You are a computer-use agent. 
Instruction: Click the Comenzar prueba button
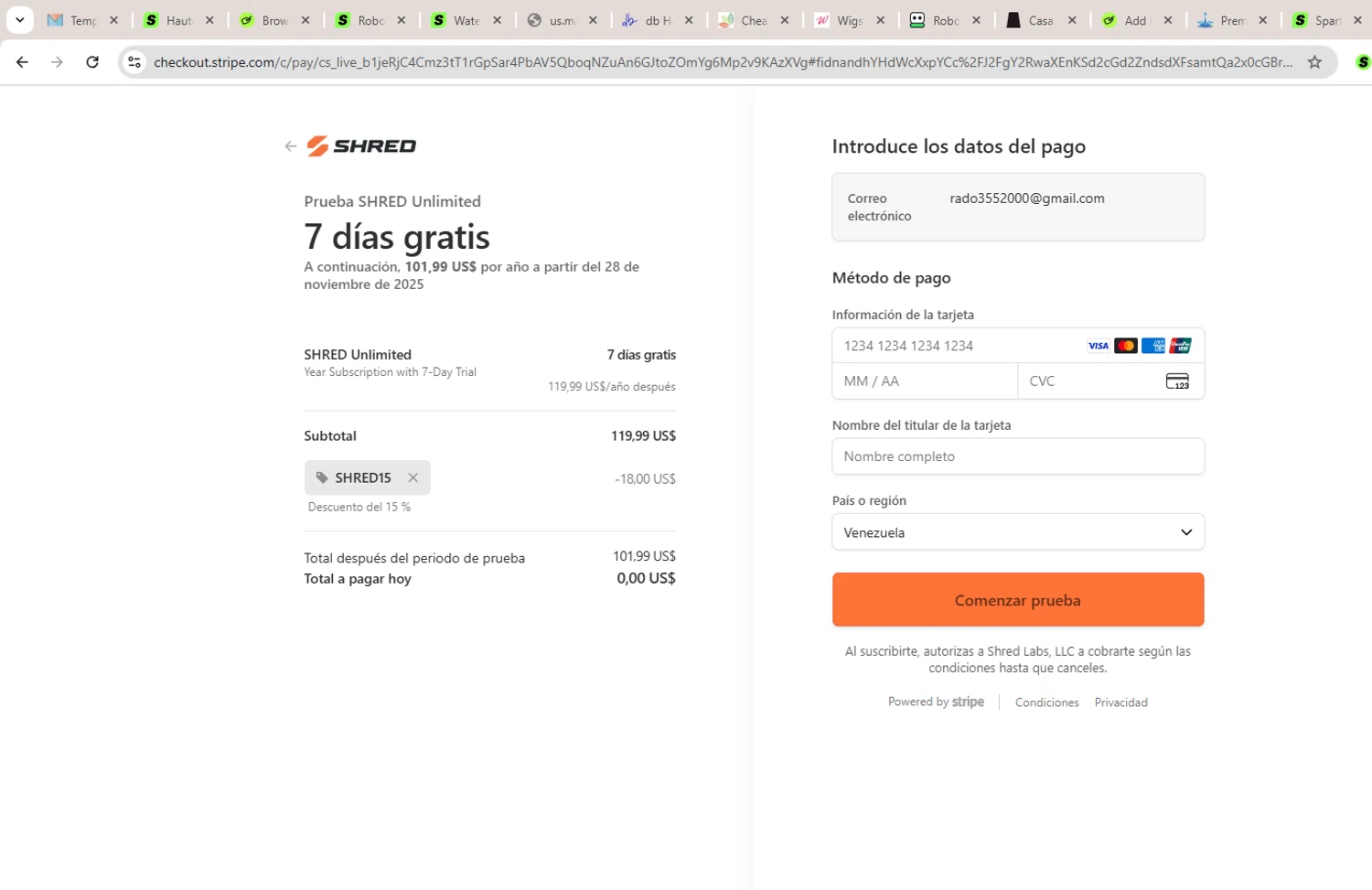tap(1018, 600)
